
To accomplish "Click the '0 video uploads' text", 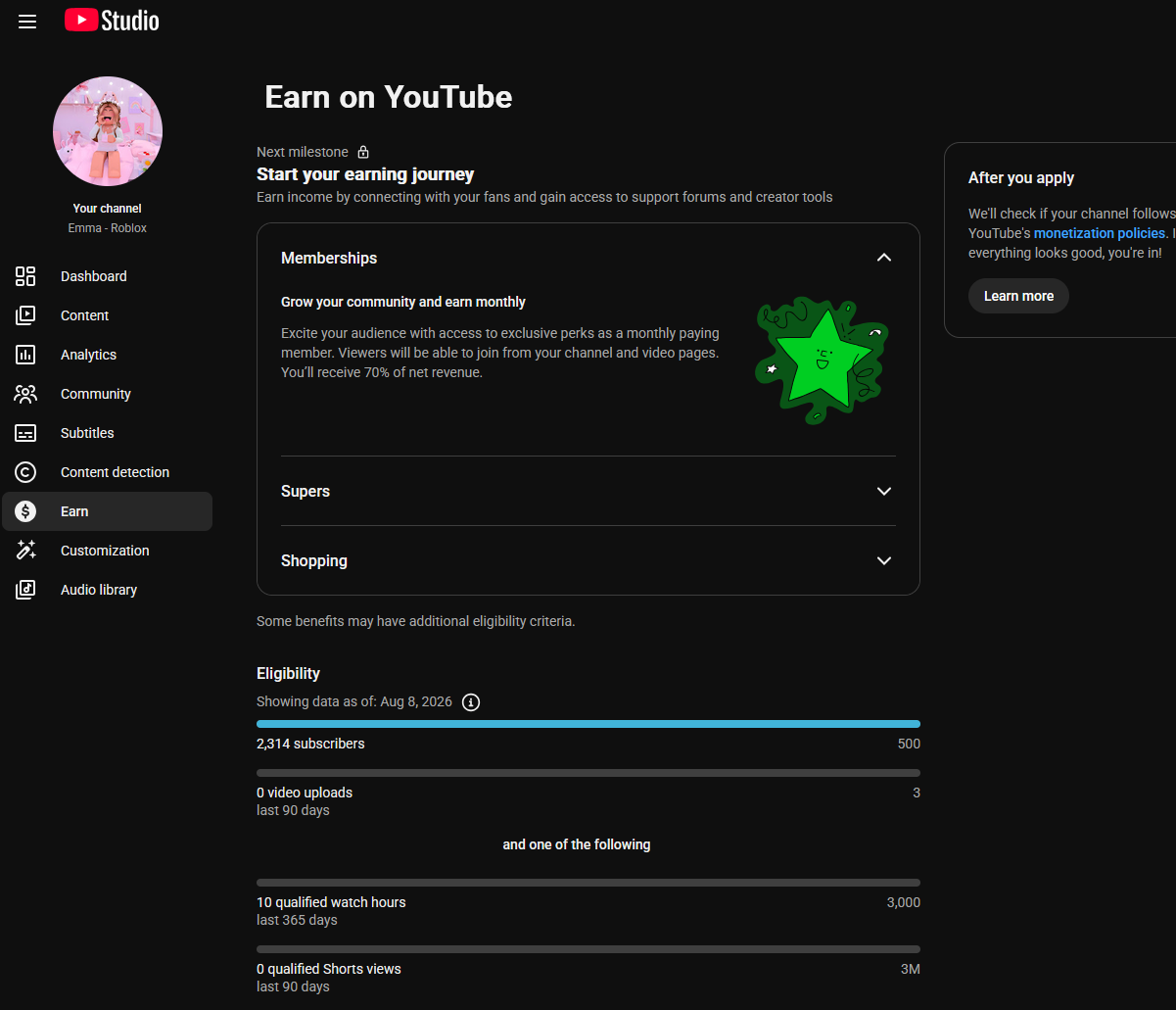I will [305, 793].
